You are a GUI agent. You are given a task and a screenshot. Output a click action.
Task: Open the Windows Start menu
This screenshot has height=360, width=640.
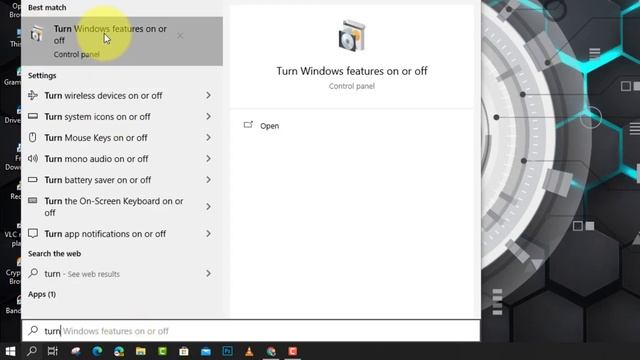click(10, 351)
